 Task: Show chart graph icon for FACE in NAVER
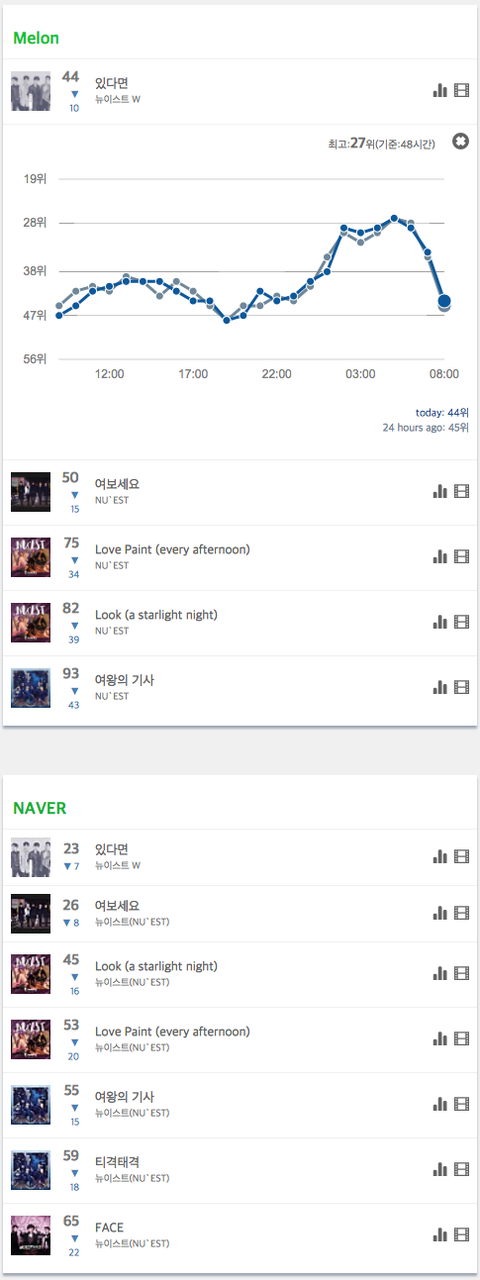point(440,1235)
